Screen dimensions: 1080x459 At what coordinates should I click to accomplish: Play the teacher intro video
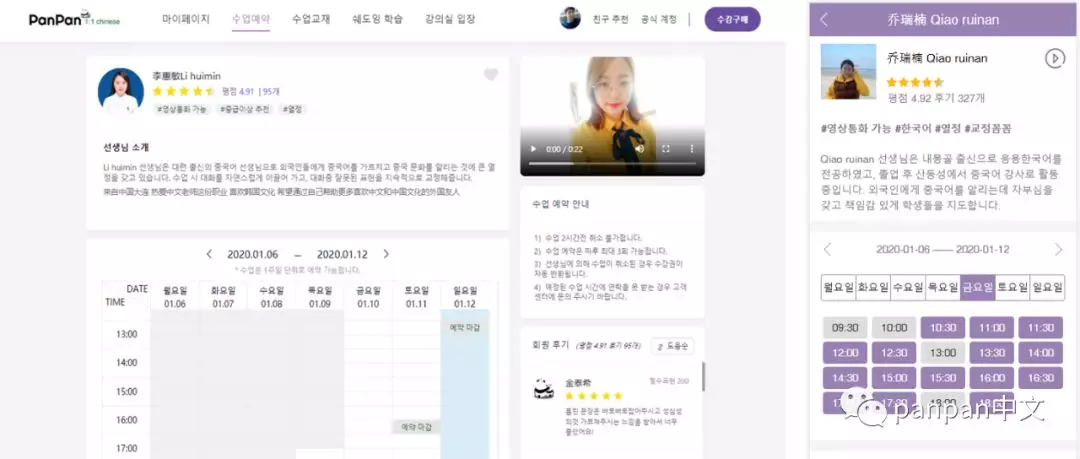tap(532, 148)
